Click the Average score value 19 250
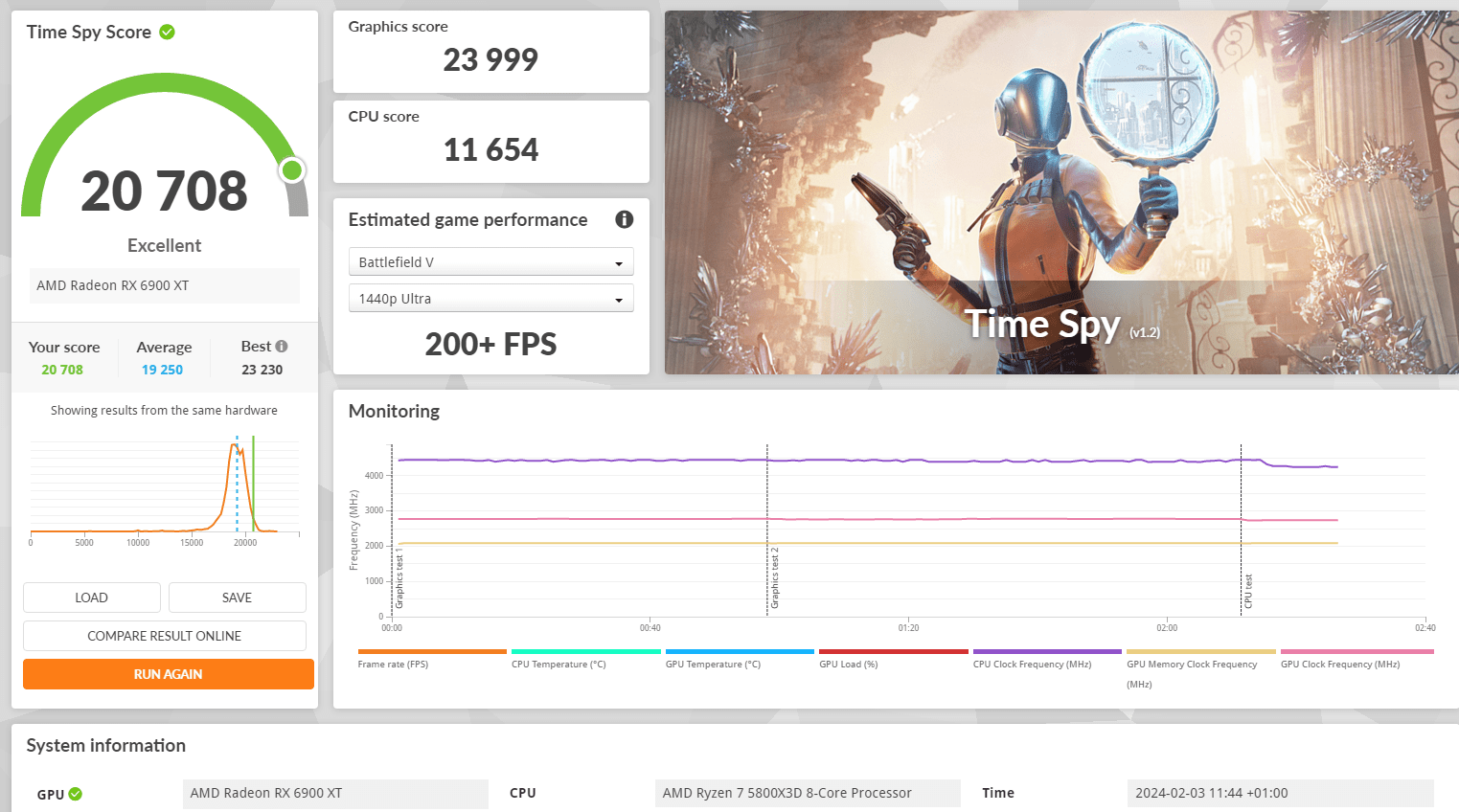1459x812 pixels. (x=162, y=370)
